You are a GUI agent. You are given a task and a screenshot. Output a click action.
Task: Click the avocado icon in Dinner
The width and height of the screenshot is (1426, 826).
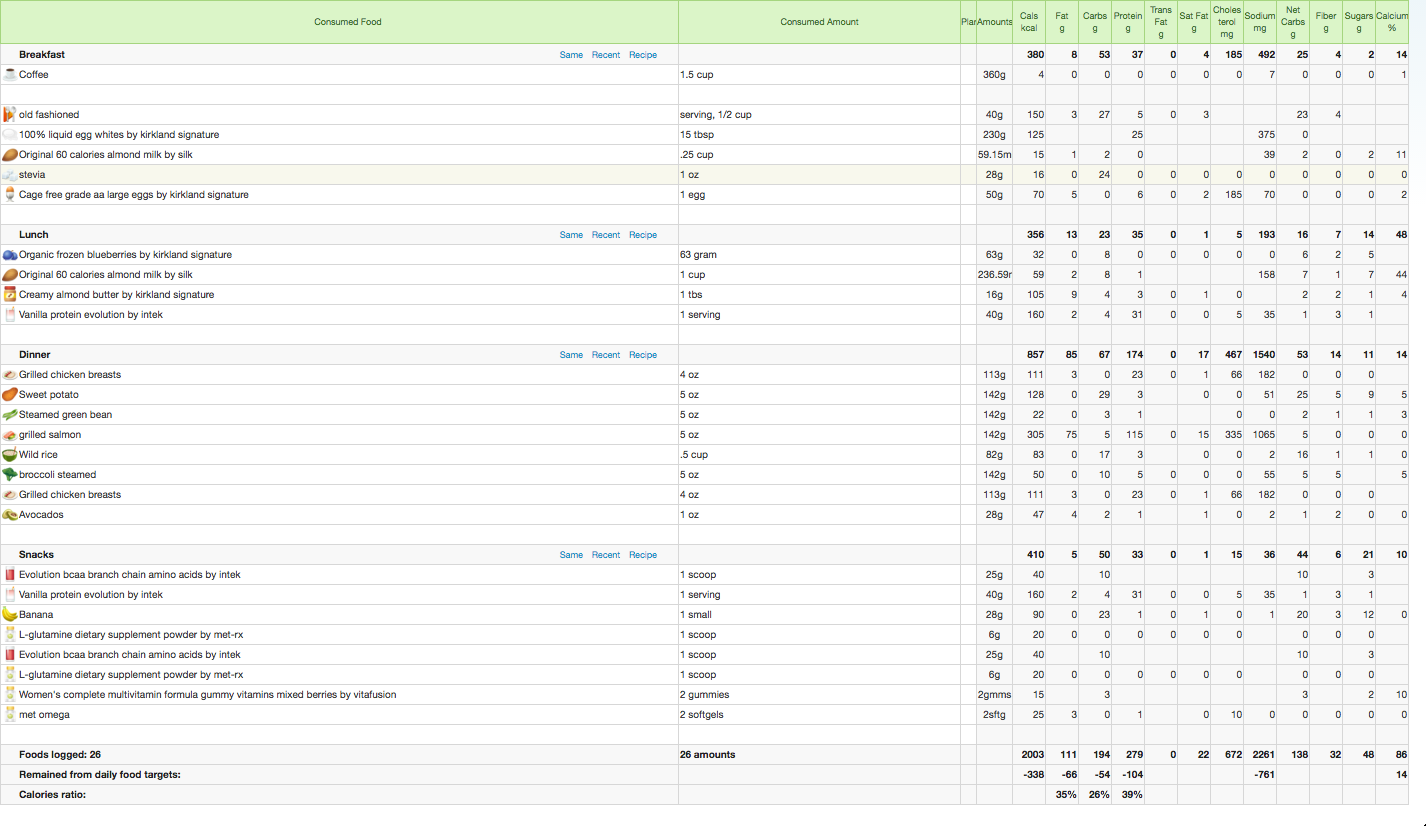[10, 515]
